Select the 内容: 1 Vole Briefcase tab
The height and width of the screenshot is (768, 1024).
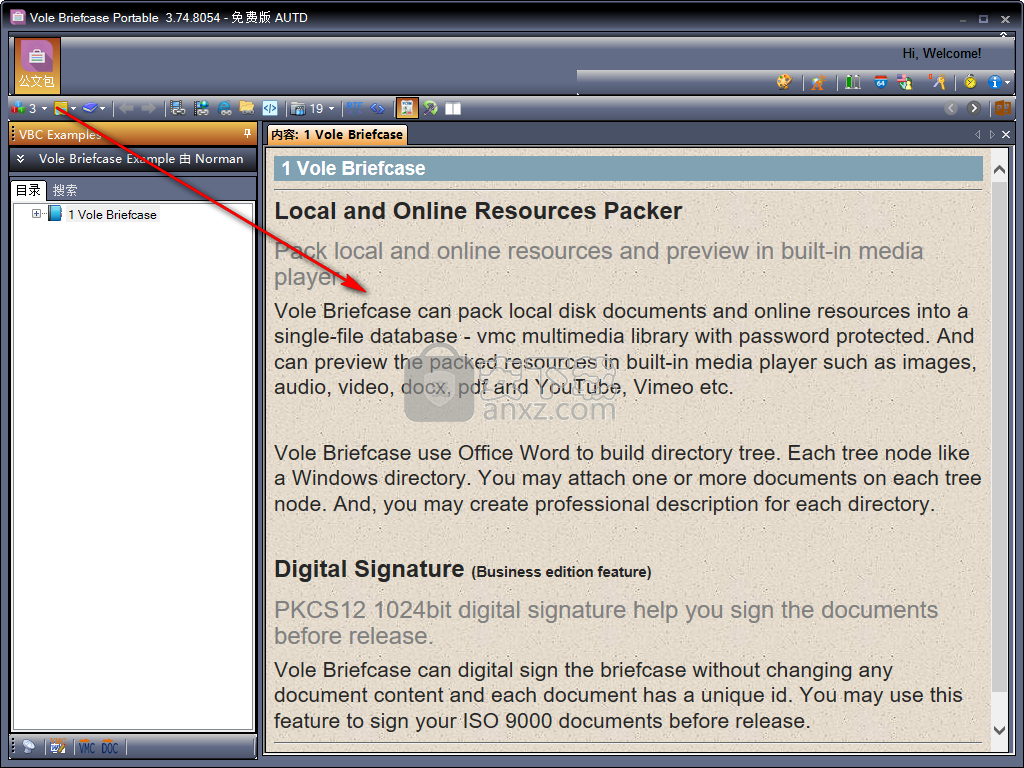337,135
